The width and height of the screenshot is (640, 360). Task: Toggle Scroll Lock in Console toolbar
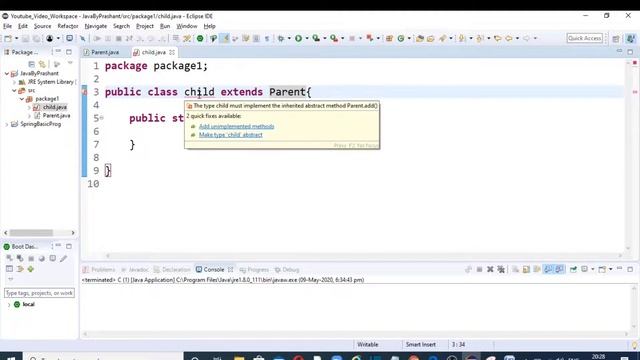(526, 269)
